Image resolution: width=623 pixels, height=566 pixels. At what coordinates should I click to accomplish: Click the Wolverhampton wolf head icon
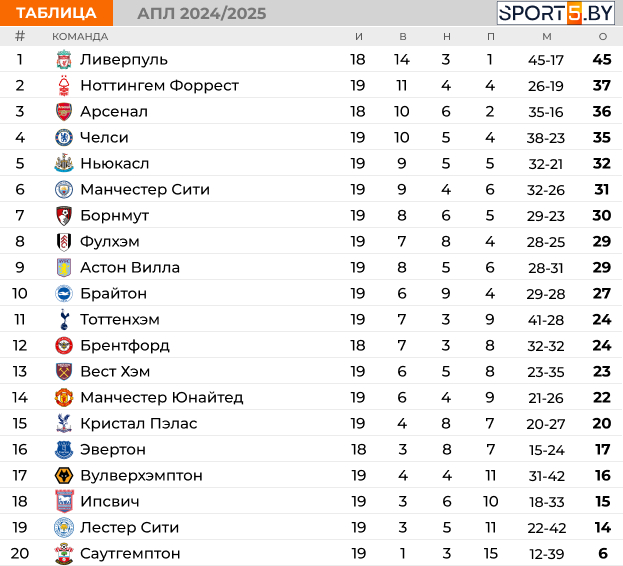coord(64,475)
